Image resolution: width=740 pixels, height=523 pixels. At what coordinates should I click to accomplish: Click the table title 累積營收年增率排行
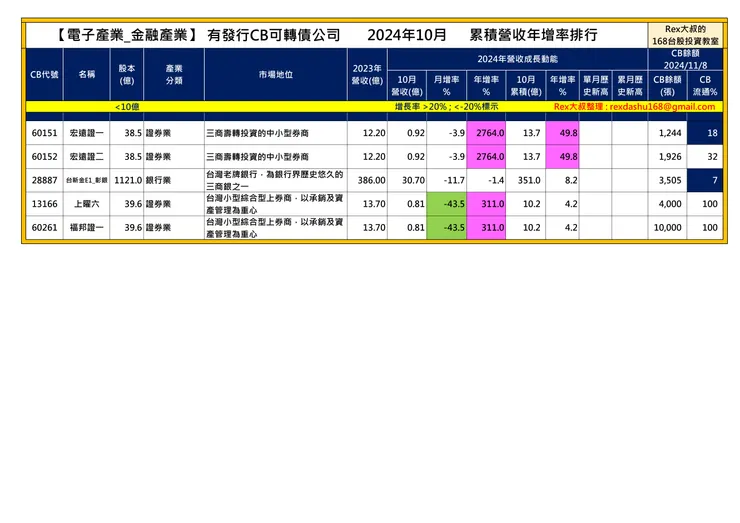coord(533,35)
